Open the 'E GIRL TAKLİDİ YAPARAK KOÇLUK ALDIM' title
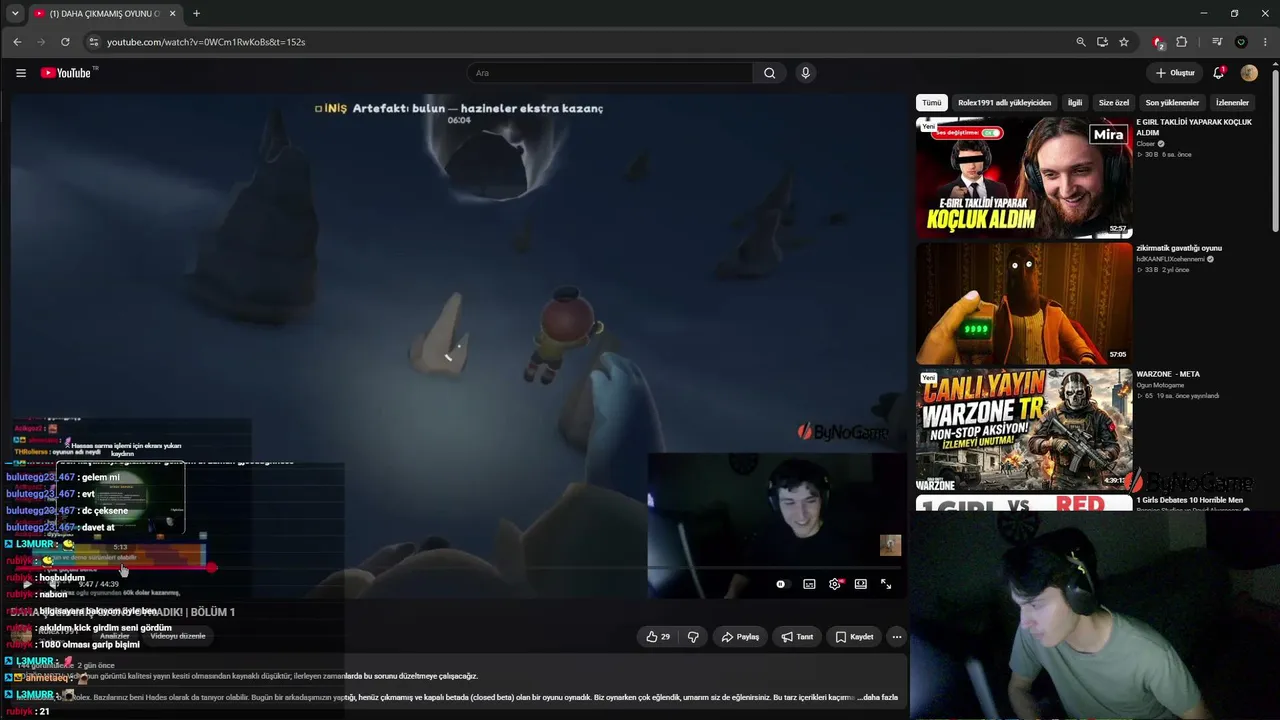The width and height of the screenshot is (1280, 720). click(1194, 127)
